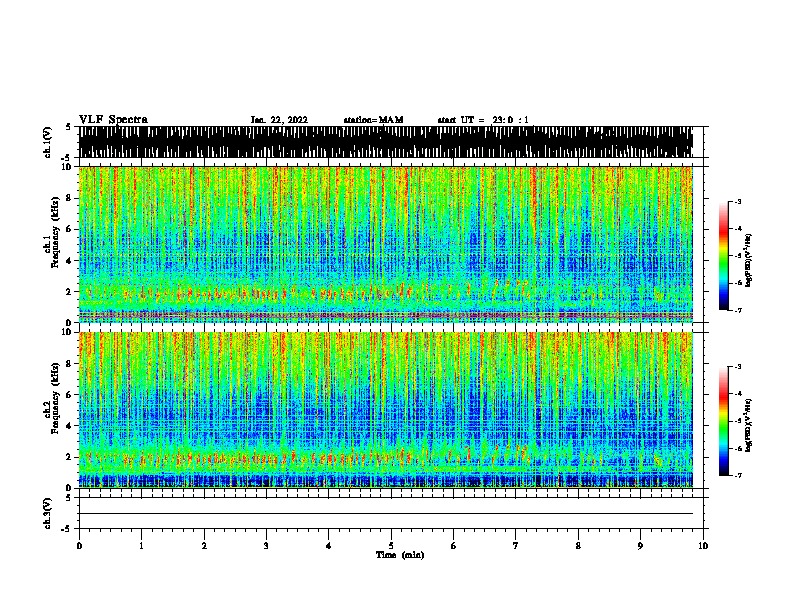This screenshot has width=792, height=612.
Task: Click the flat ch.3 voltage trace line
Action: pos(386,514)
